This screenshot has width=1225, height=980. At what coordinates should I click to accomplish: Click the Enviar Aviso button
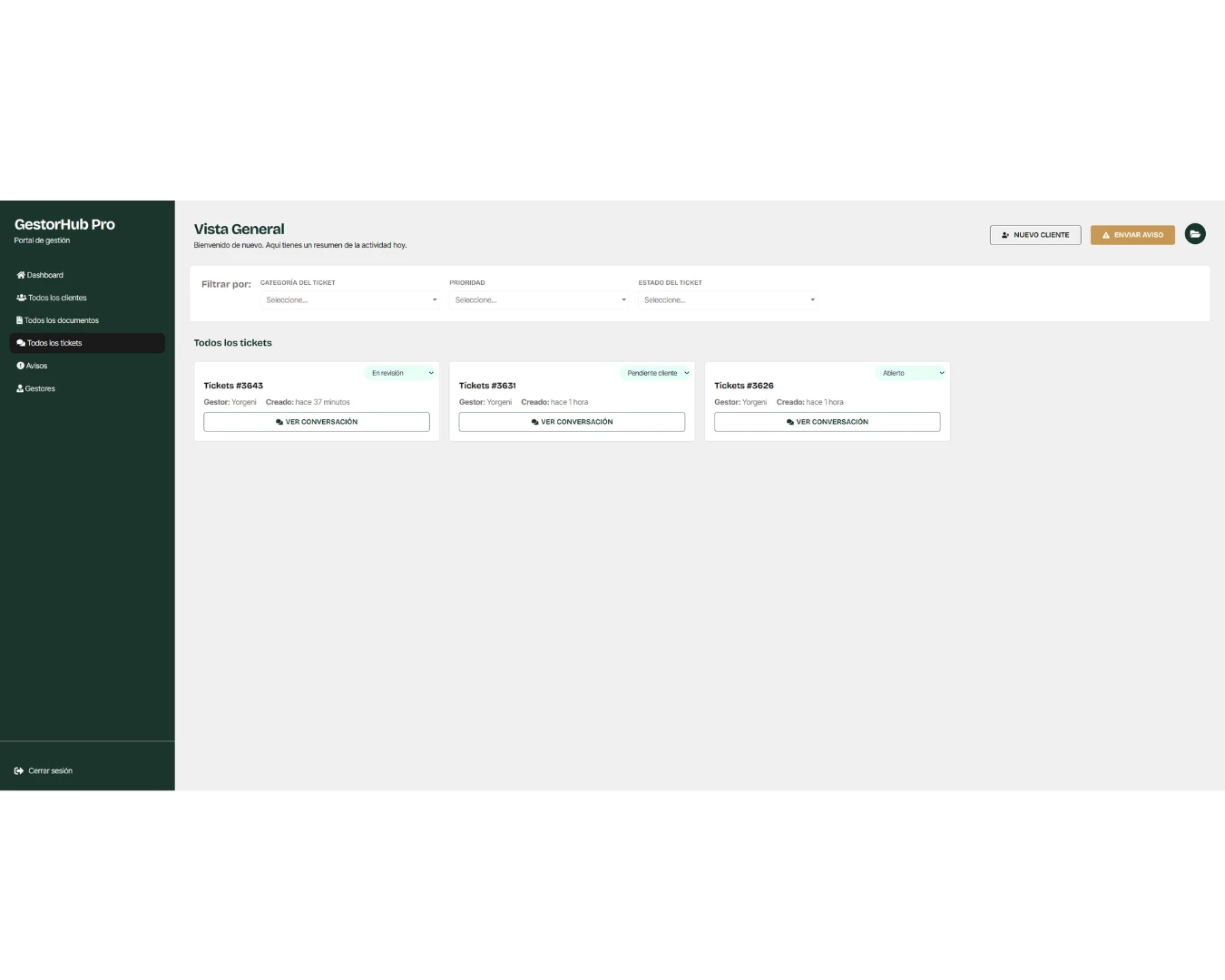(1132, 235)
